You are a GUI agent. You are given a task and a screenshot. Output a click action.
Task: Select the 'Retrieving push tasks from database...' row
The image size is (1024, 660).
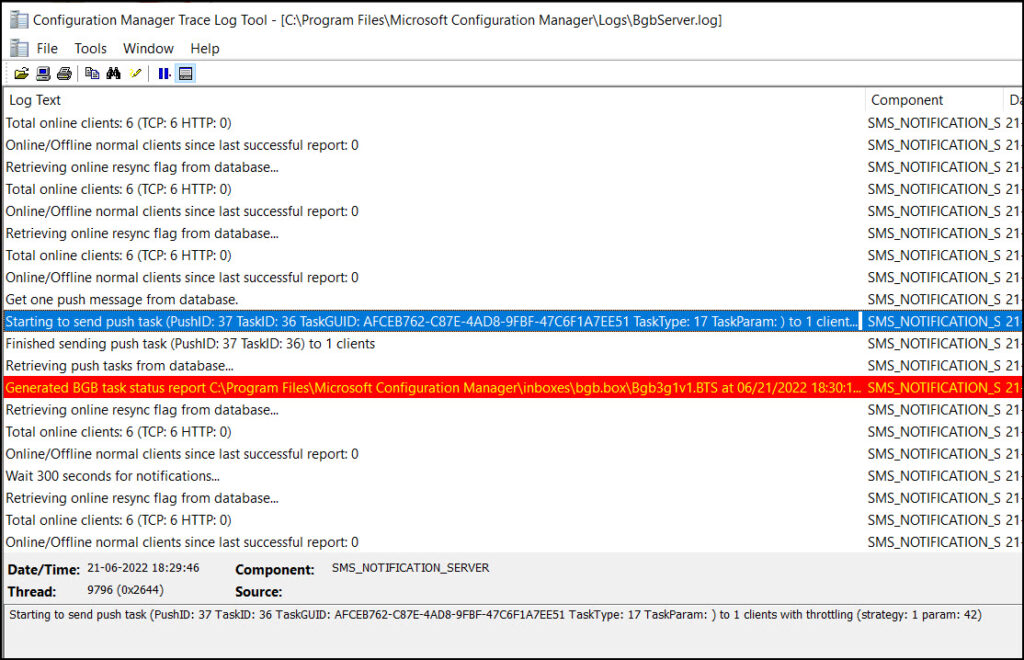[x=512, y=366]
